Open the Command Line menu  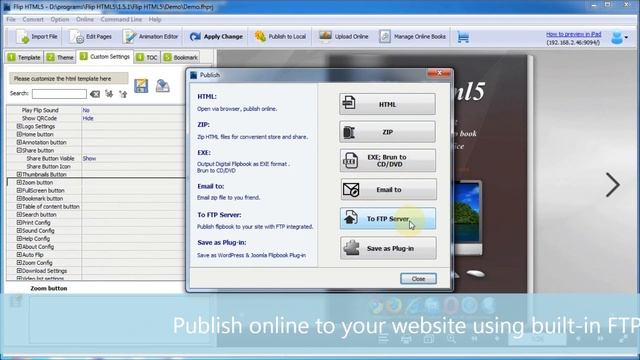(x=121, y=19)
